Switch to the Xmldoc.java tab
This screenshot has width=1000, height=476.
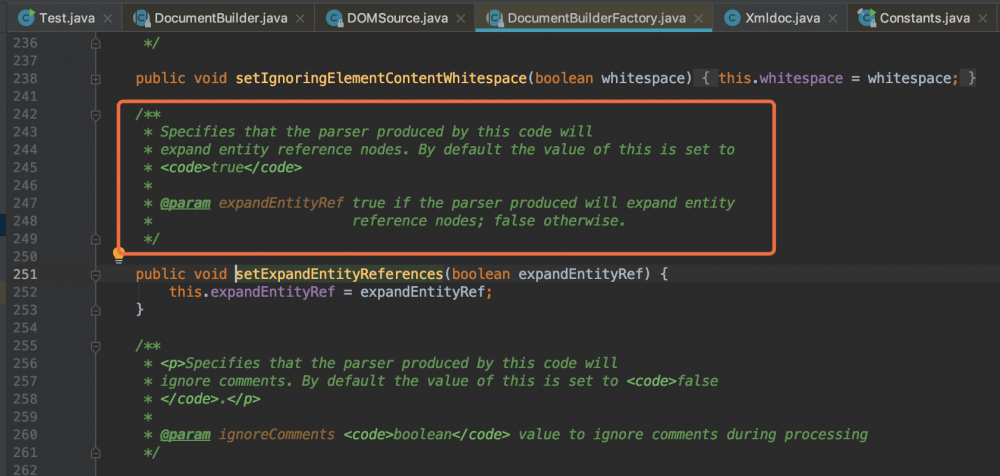coord(782,17)
